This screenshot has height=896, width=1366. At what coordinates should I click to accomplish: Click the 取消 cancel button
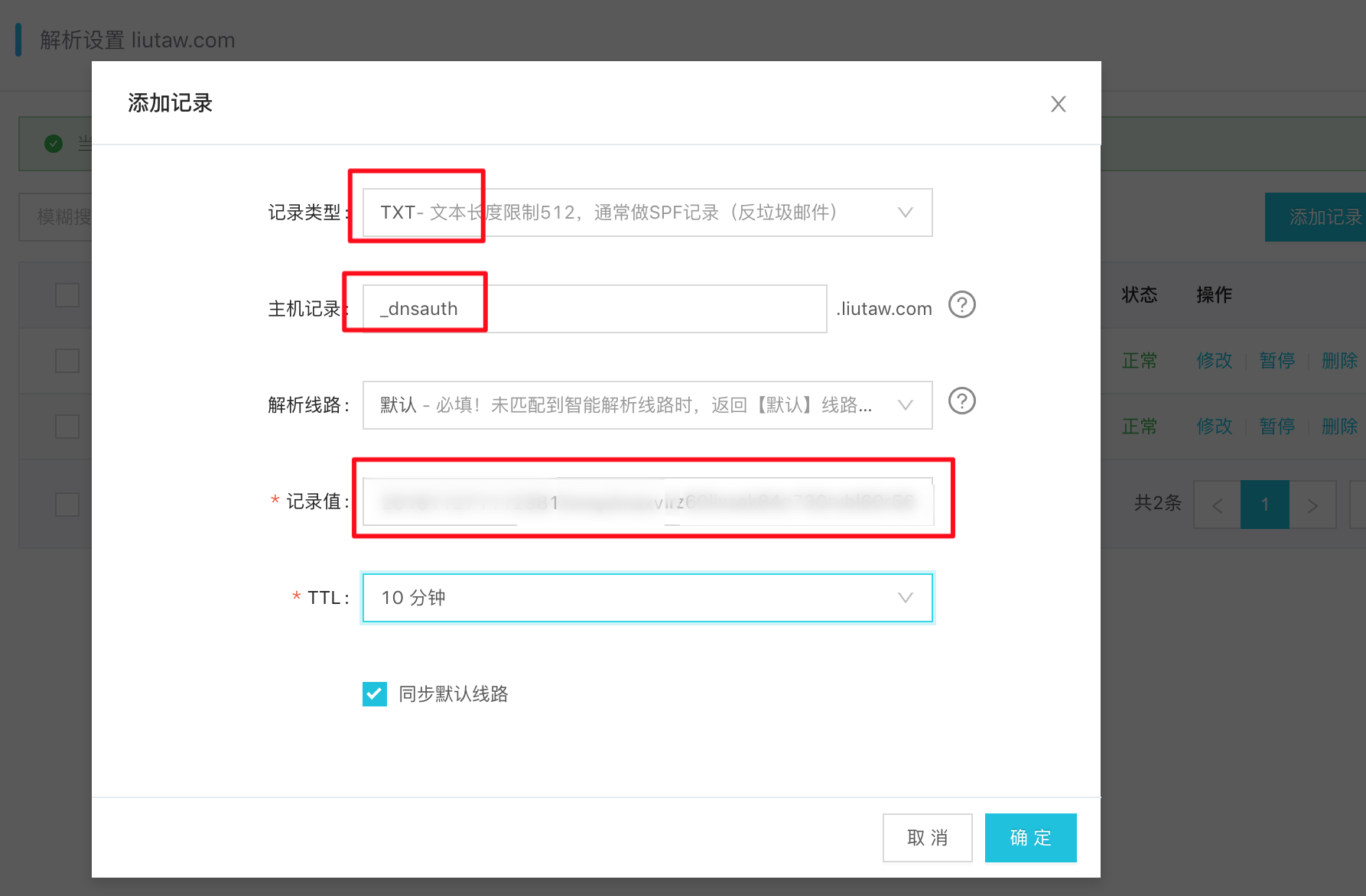(x=927, y=837)
